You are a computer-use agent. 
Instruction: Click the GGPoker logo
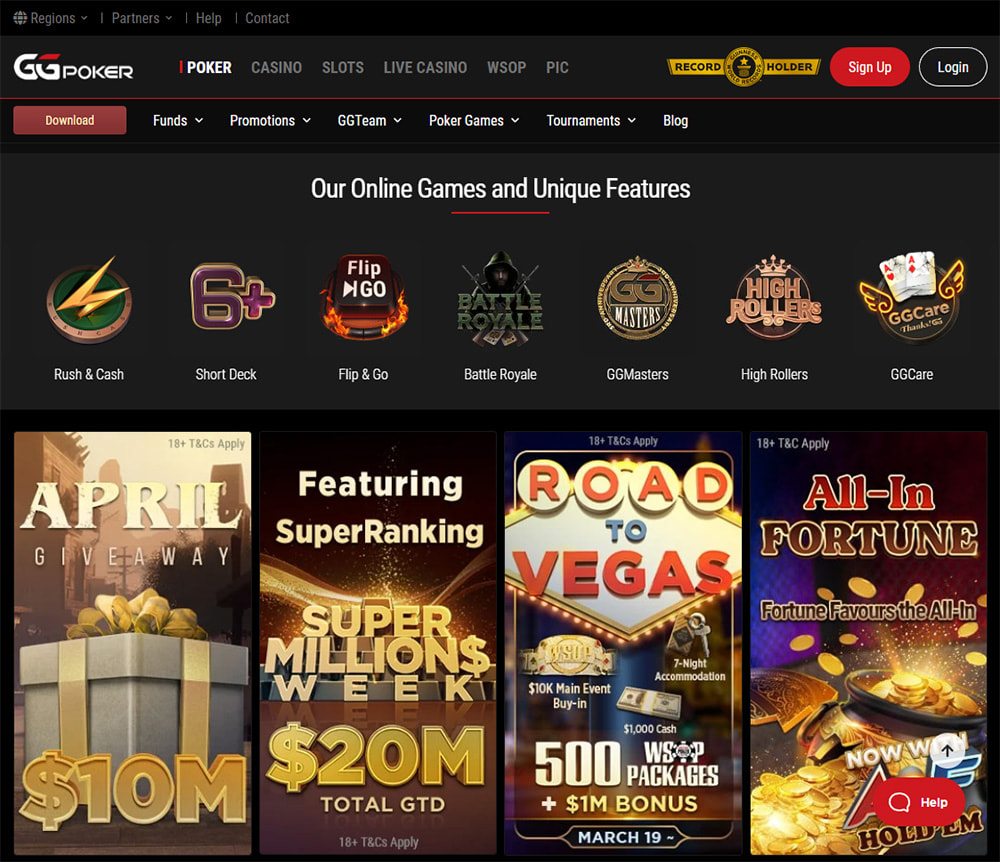pos(73,67)
